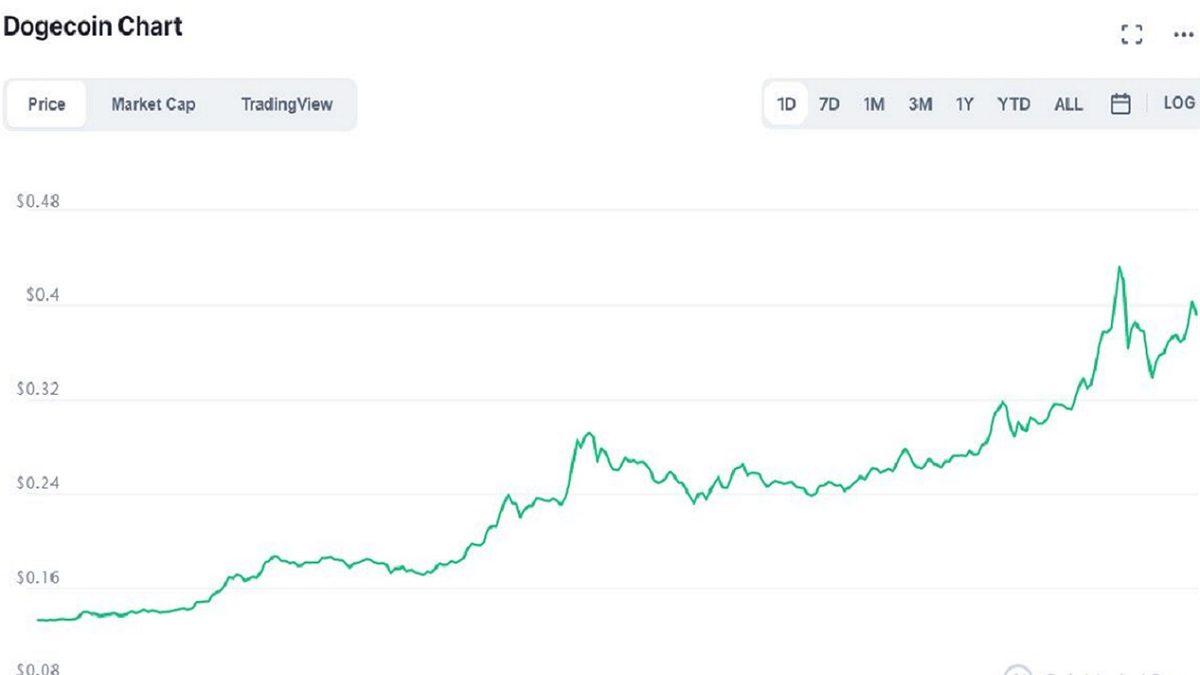This screenshot has width=1200, height=675.
Task: Click the Dogecoin Chart heading
Action: [x=94, y=26]
